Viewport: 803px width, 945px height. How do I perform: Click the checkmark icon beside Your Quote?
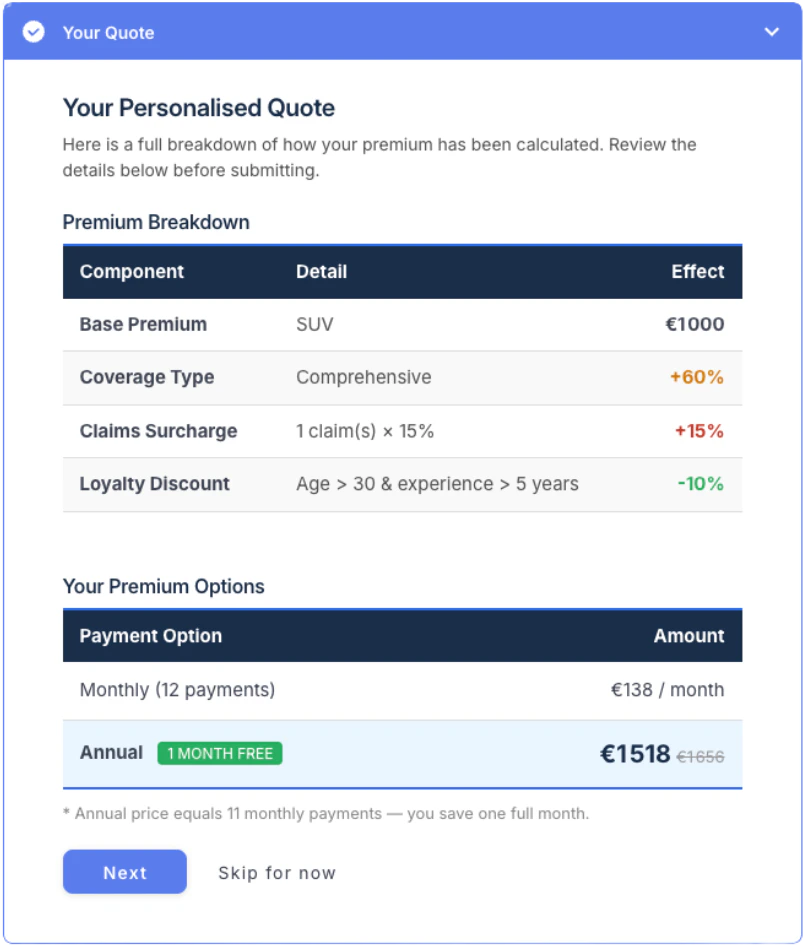pyautogui.click(x=33, y=32)
